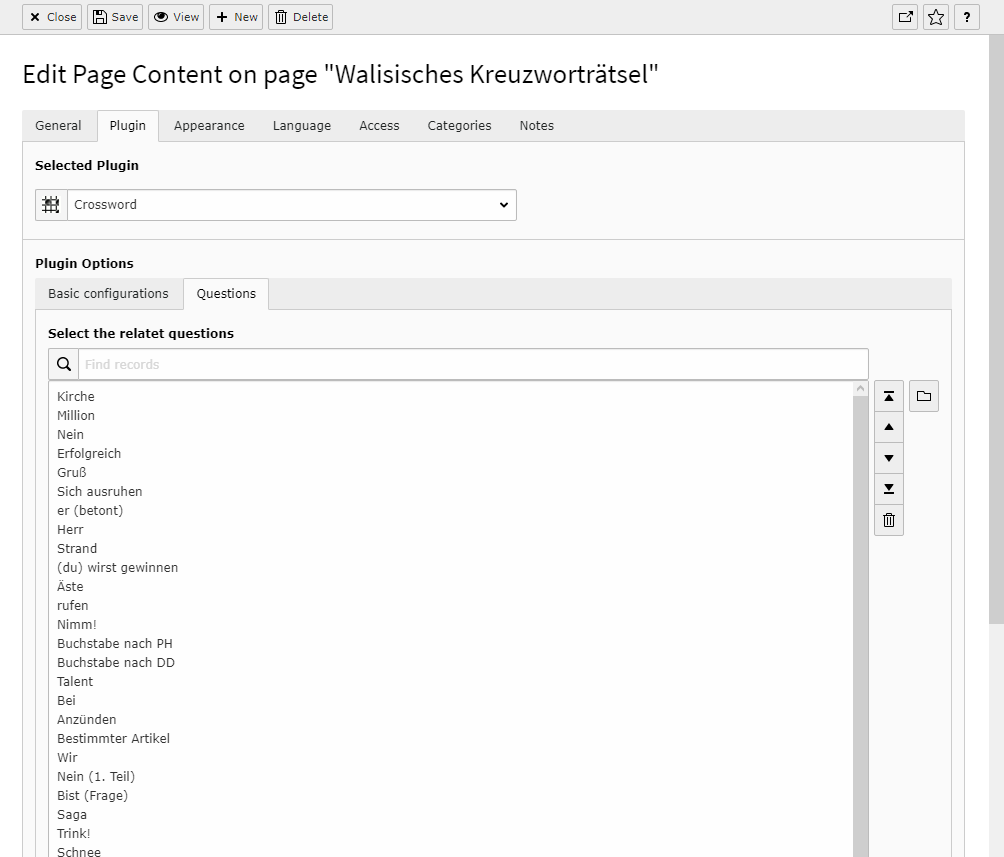Click the page vertical scrollbar thumb
The width and height of the screenshot is (1004, 857).
(996, 329)
